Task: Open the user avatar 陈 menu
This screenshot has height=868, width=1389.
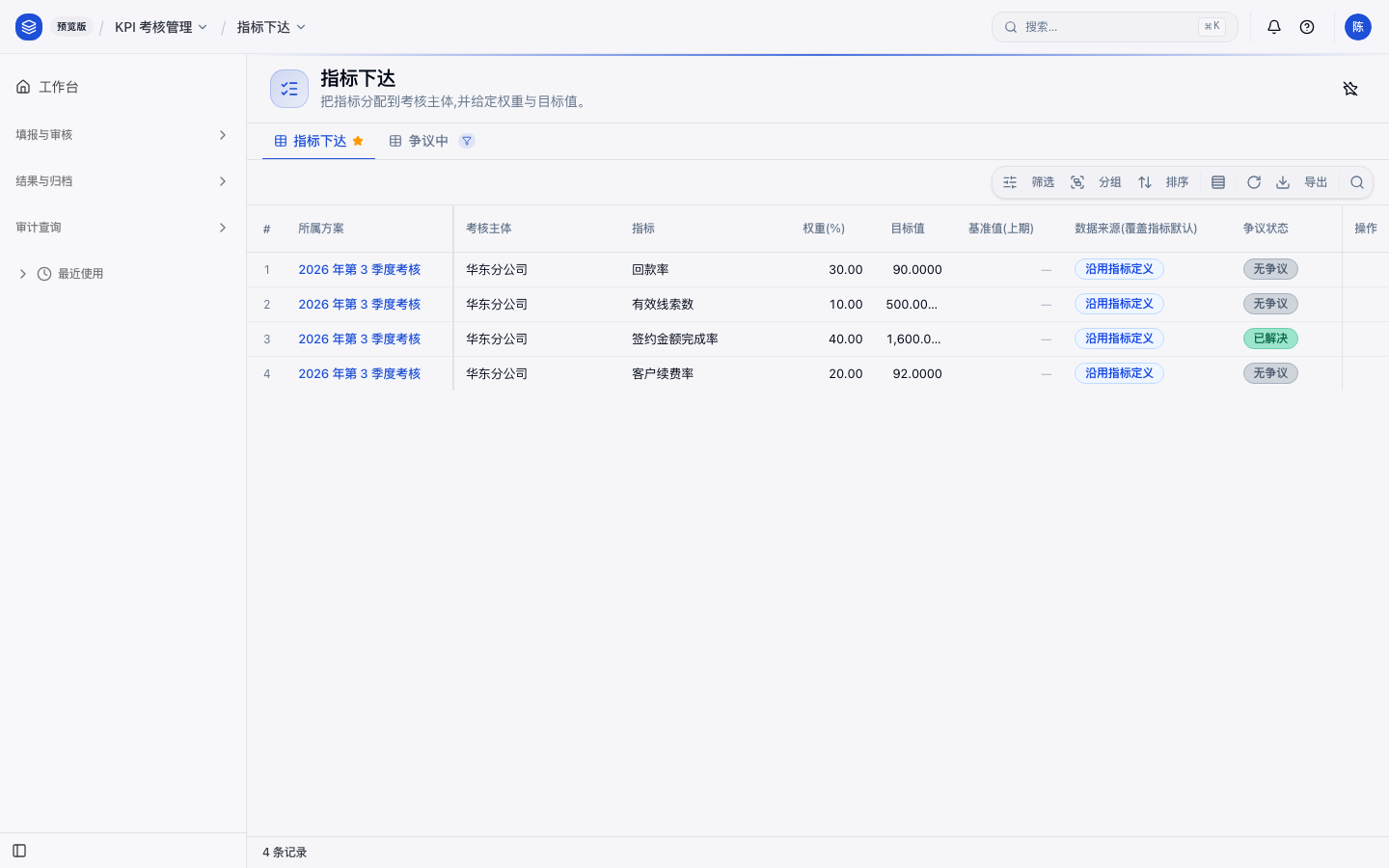Action: pos(1358,27)
